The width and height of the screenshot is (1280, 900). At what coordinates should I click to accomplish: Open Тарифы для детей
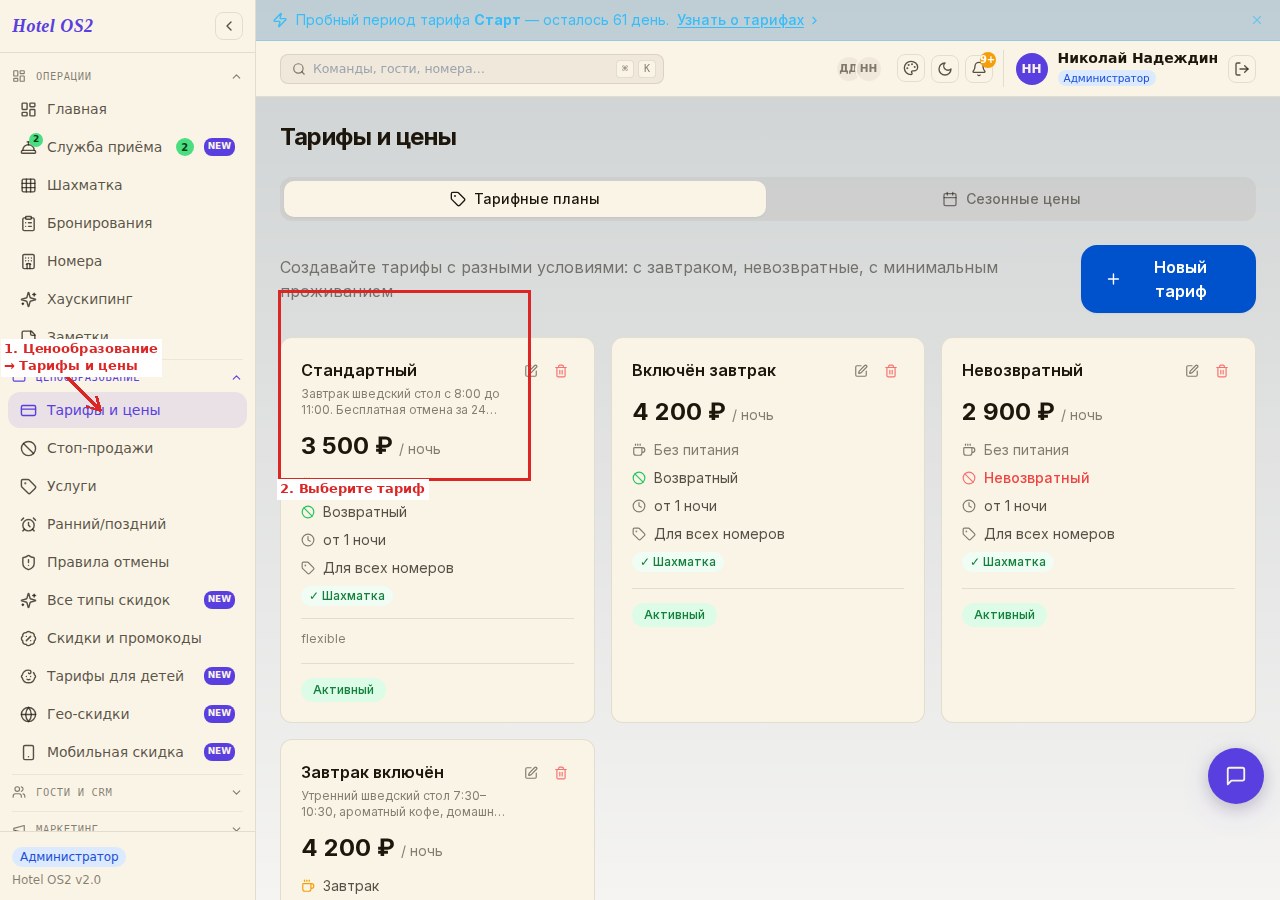click(x=127, y=676)
